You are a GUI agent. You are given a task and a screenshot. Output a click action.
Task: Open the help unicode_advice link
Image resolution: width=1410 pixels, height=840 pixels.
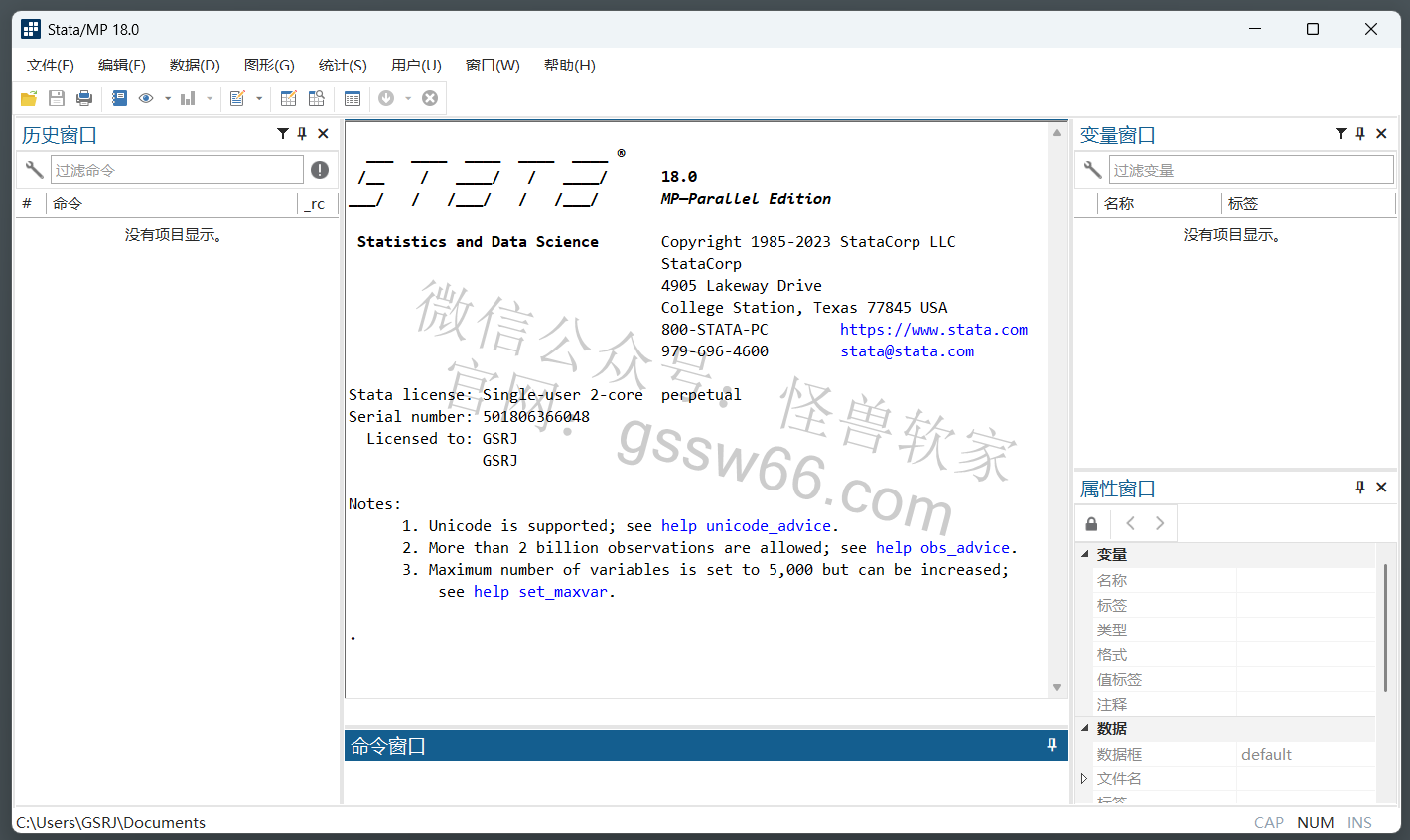(x=746, y=526)
